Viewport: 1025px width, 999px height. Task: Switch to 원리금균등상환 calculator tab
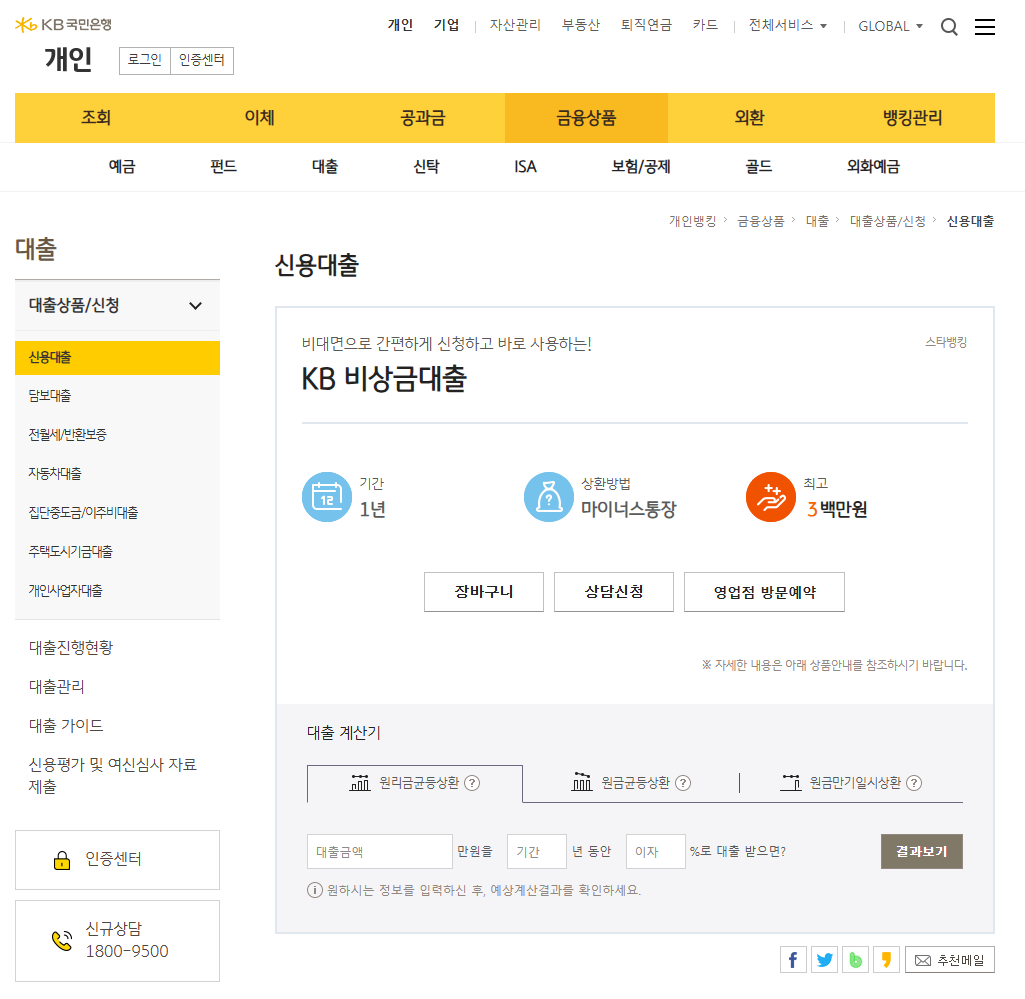[414, 783]
